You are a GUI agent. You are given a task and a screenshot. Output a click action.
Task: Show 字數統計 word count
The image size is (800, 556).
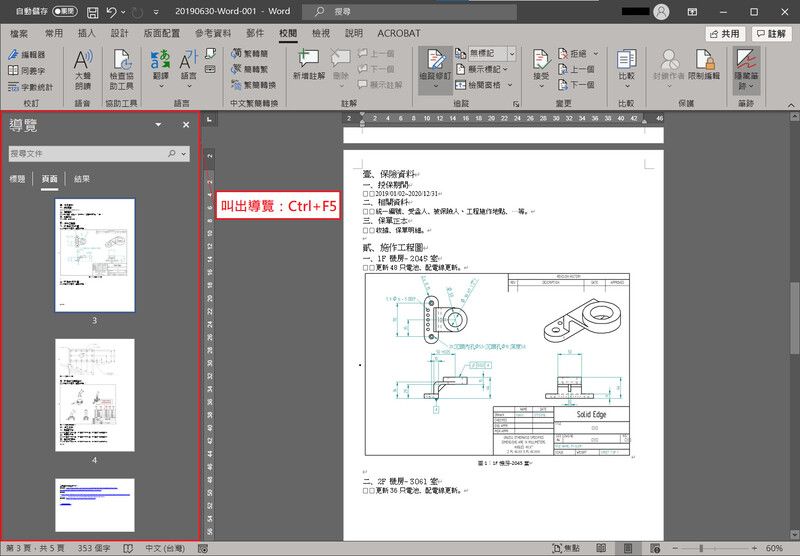click(31, 87)
